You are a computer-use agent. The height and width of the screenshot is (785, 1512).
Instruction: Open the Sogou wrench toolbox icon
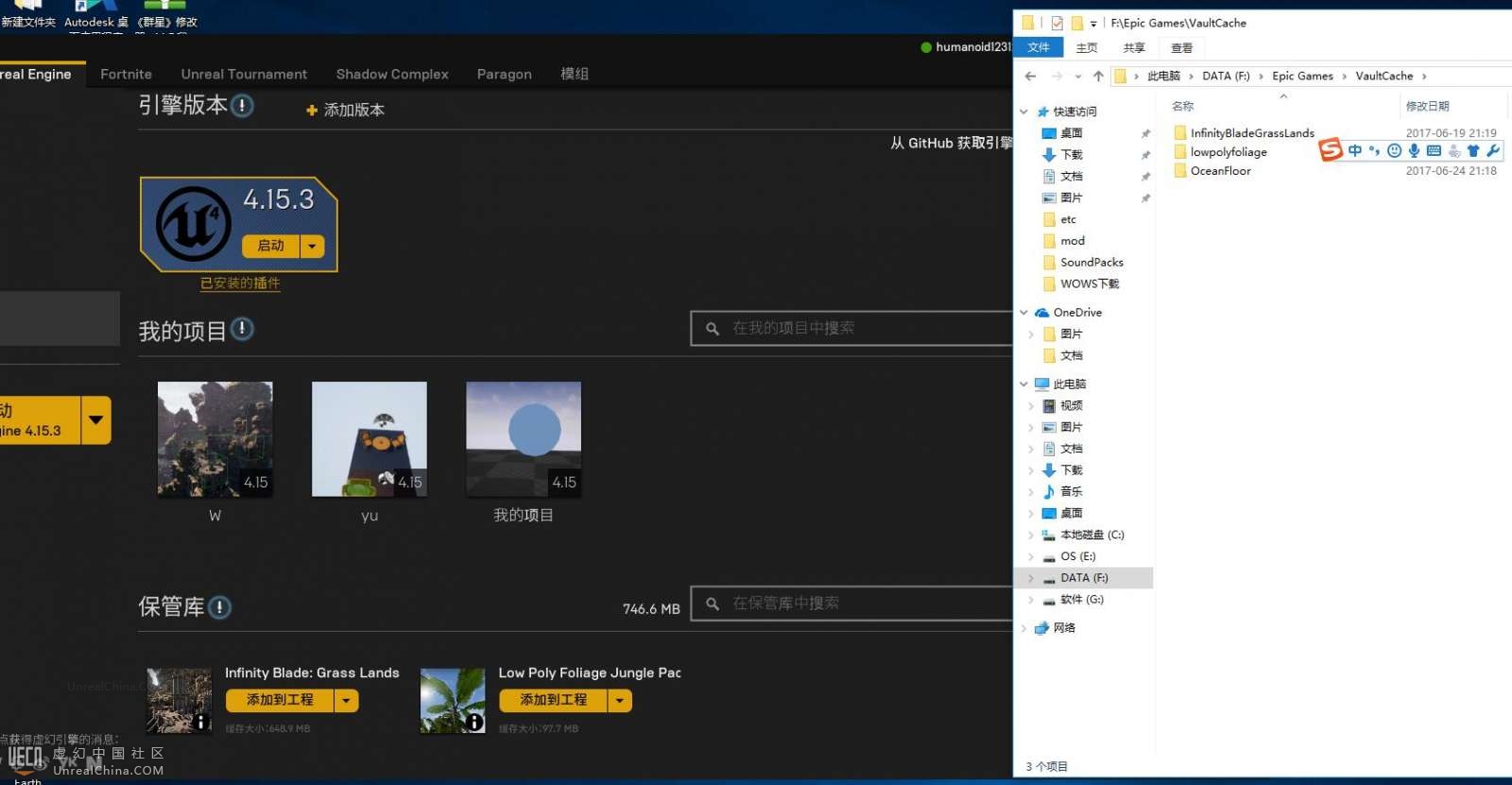[x=1493, y=150]
